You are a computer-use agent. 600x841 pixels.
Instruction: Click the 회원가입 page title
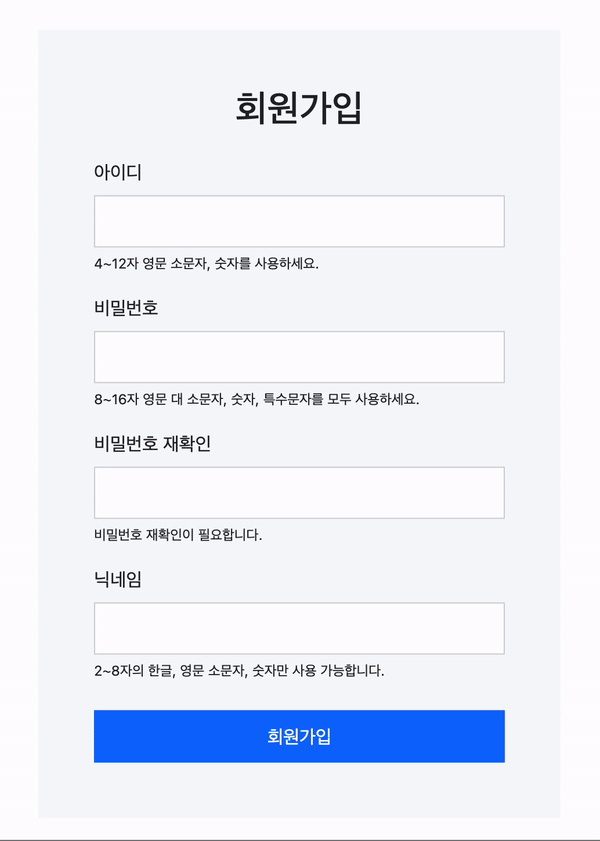299,104
